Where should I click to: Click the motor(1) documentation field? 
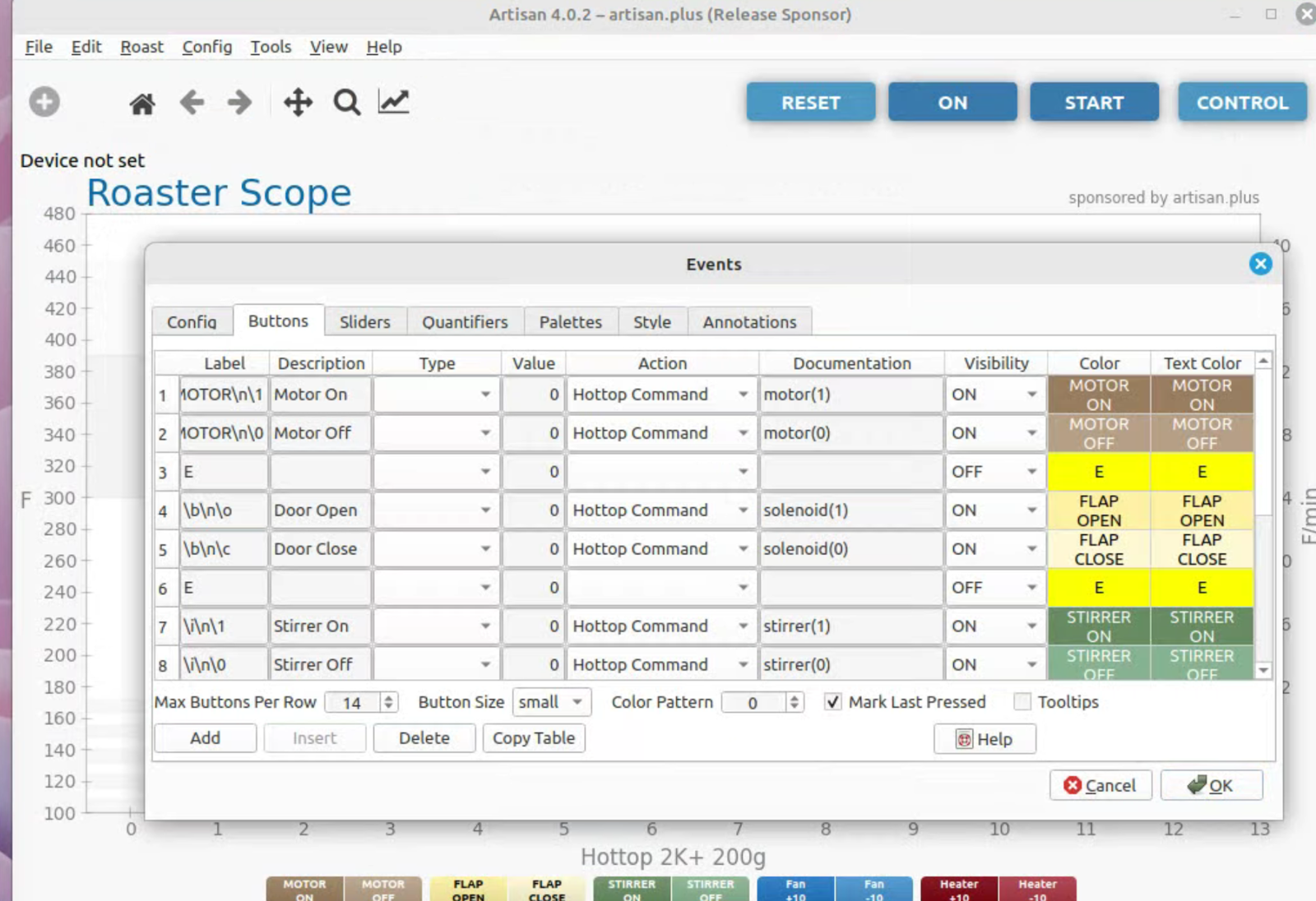[x=850, y=395]
